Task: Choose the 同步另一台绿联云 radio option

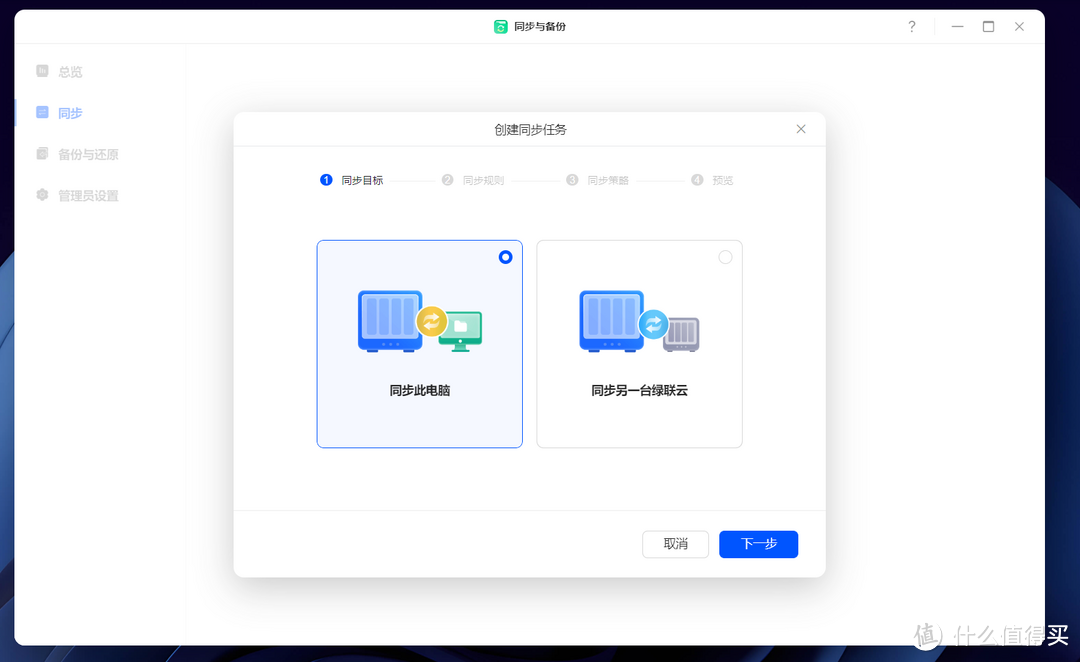Action: (x=724, y=257)
